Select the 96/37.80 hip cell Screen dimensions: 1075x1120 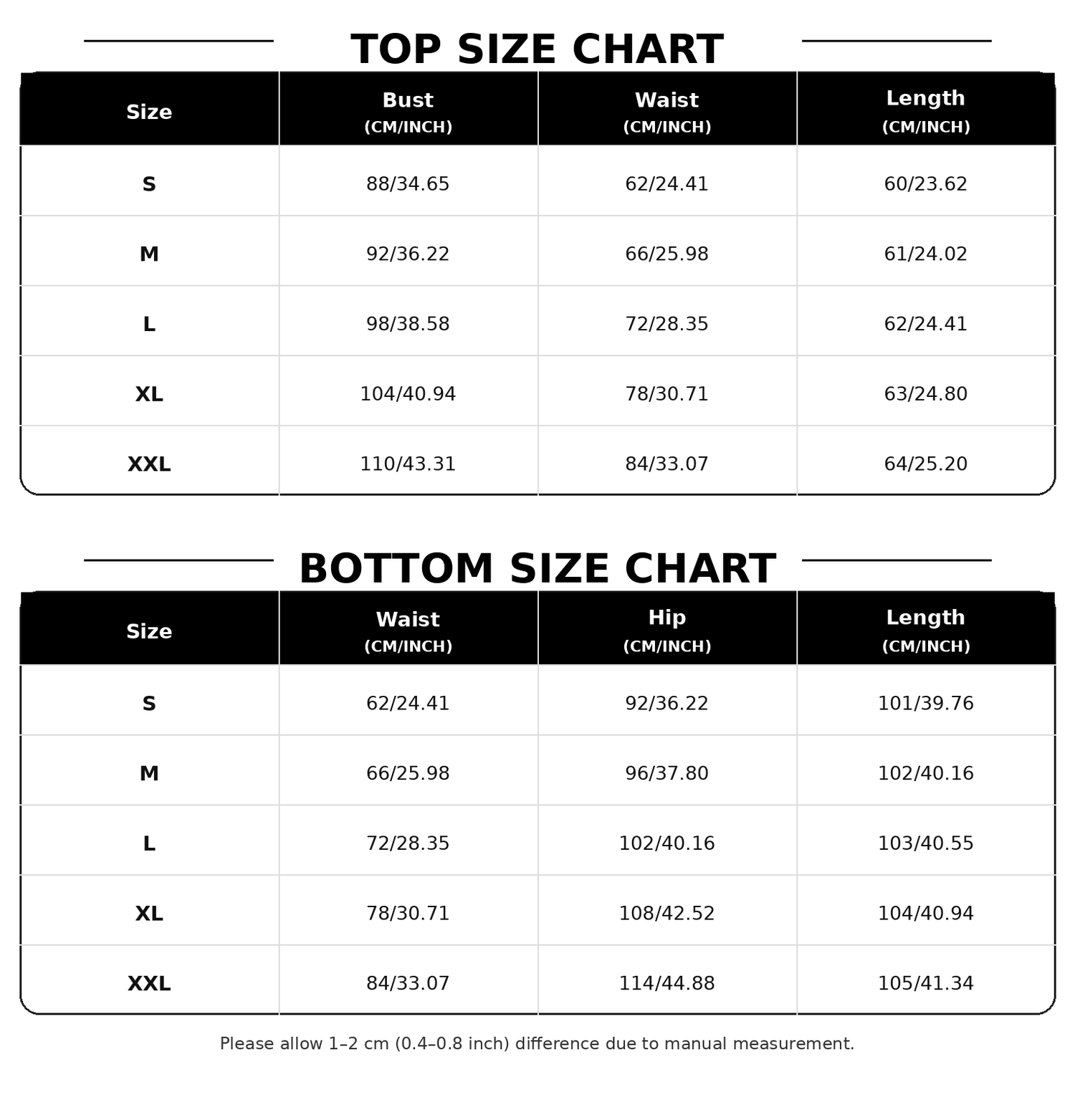666,774
